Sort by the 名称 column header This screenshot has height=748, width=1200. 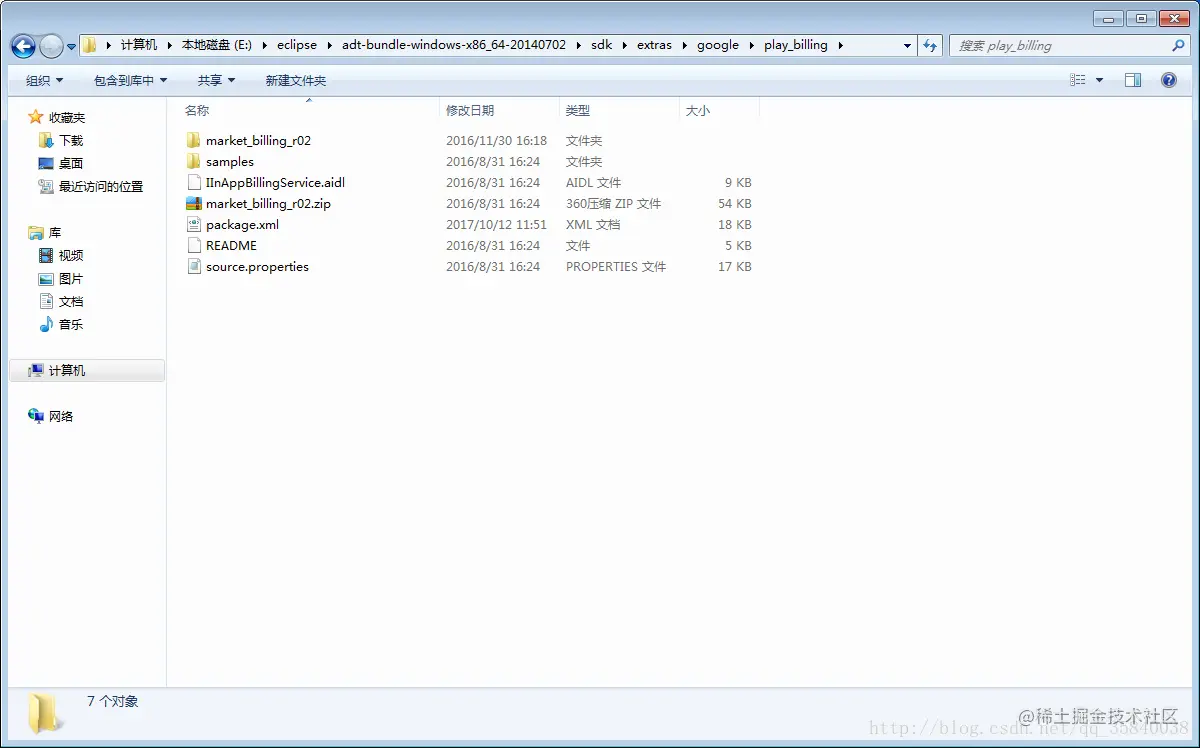(x=197, y=110)
